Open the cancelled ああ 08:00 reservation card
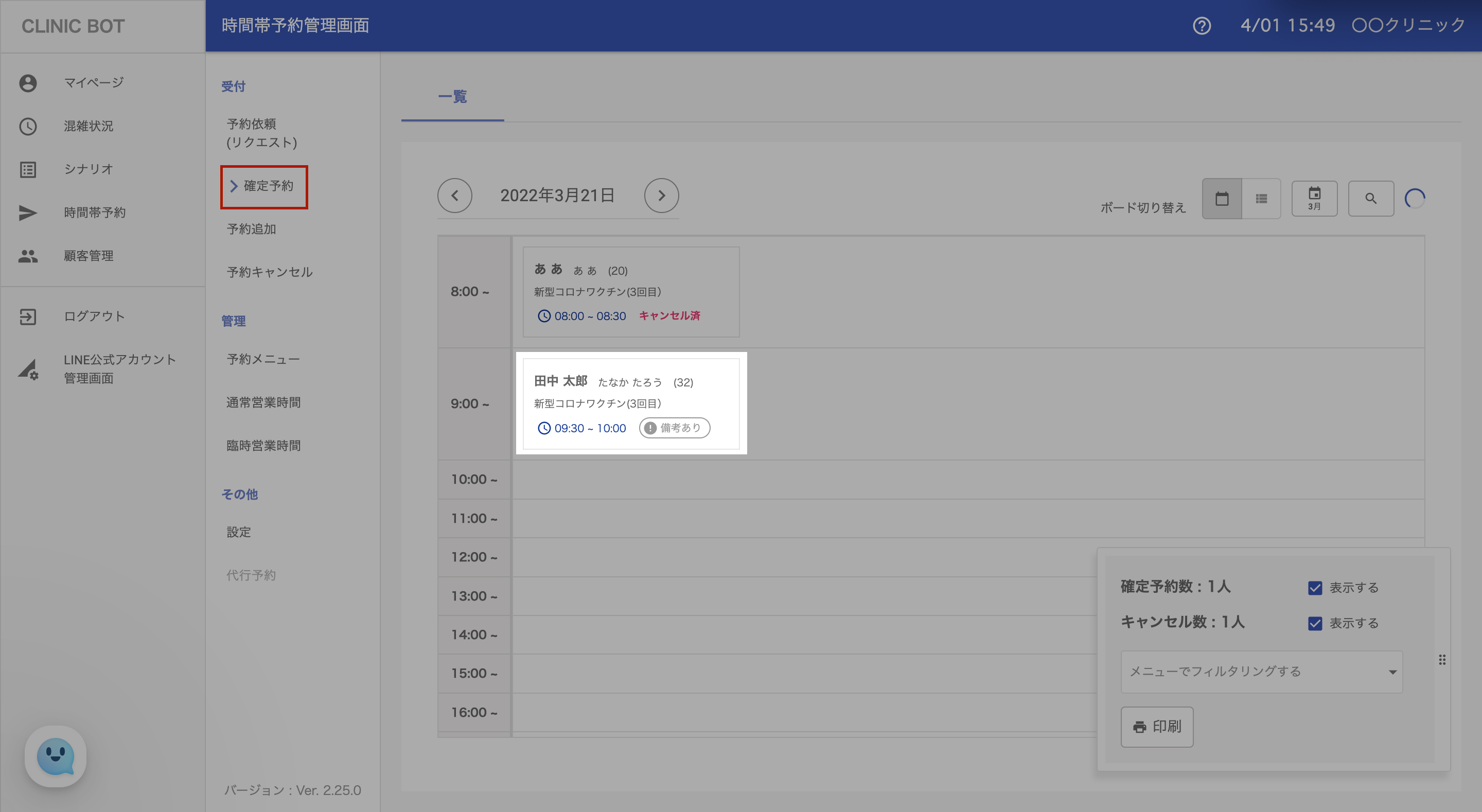This screenshot has height=812, width=1482. 630,292
